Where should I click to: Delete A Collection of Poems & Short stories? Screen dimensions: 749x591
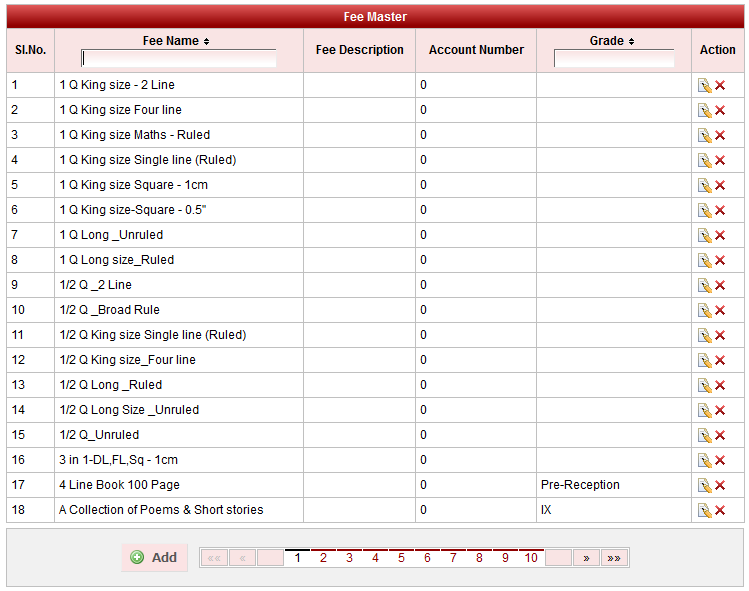pyautogui.click(x=720, y=510)
